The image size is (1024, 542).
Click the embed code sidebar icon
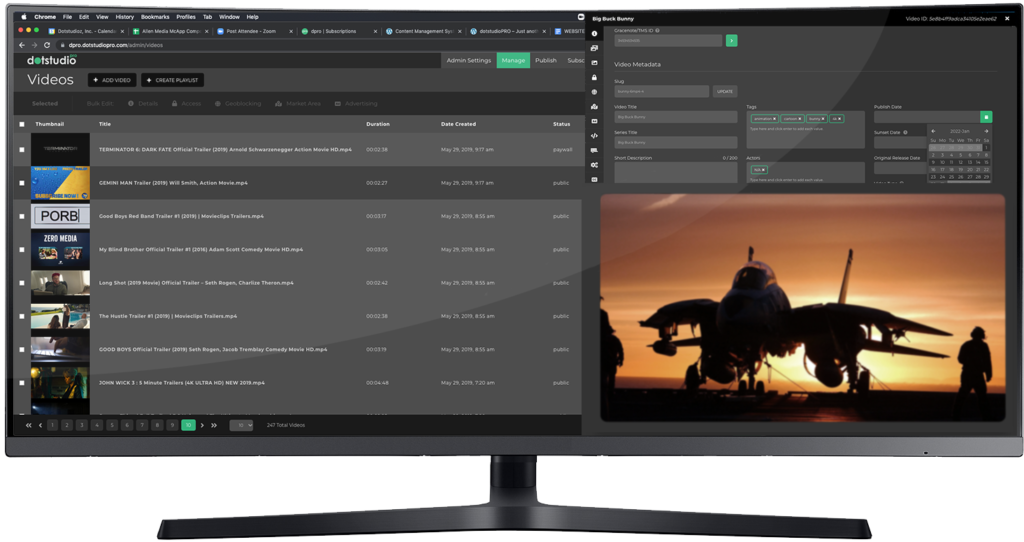(595, 135)
